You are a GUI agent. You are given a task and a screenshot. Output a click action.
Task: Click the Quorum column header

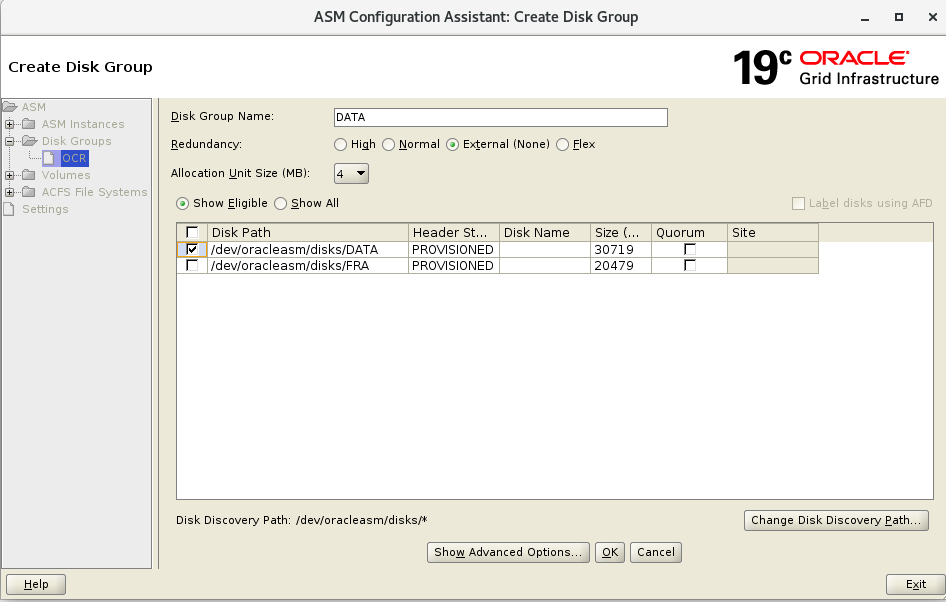click(689, 232)
